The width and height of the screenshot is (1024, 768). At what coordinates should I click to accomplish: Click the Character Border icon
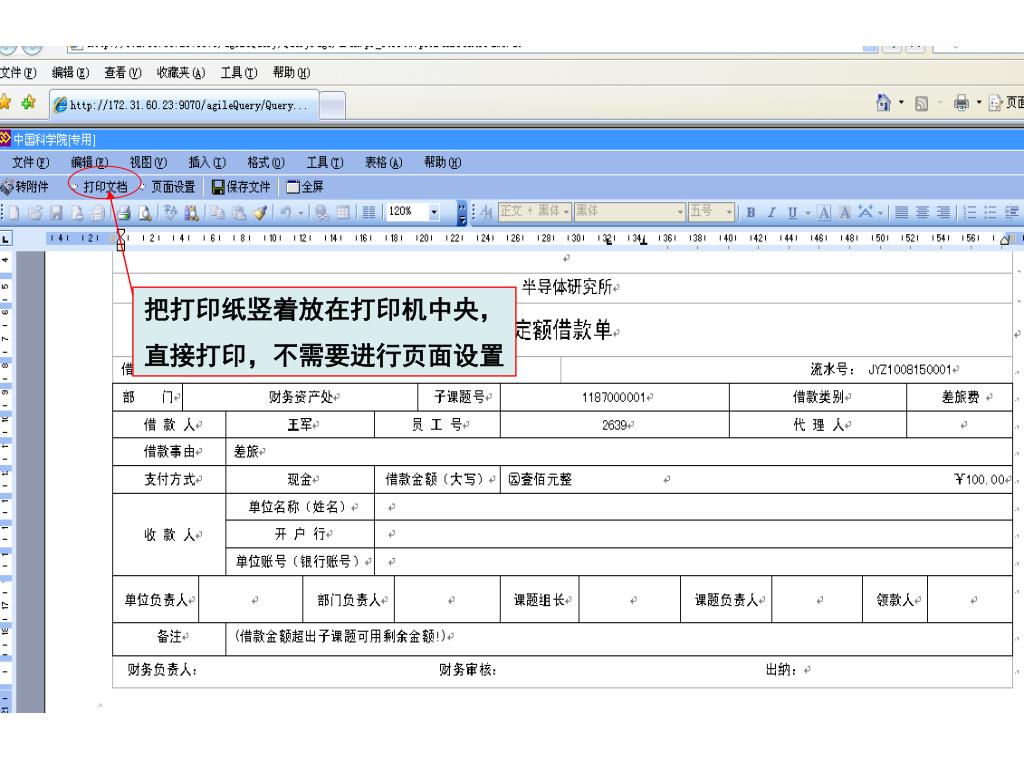tap(824, 212)
